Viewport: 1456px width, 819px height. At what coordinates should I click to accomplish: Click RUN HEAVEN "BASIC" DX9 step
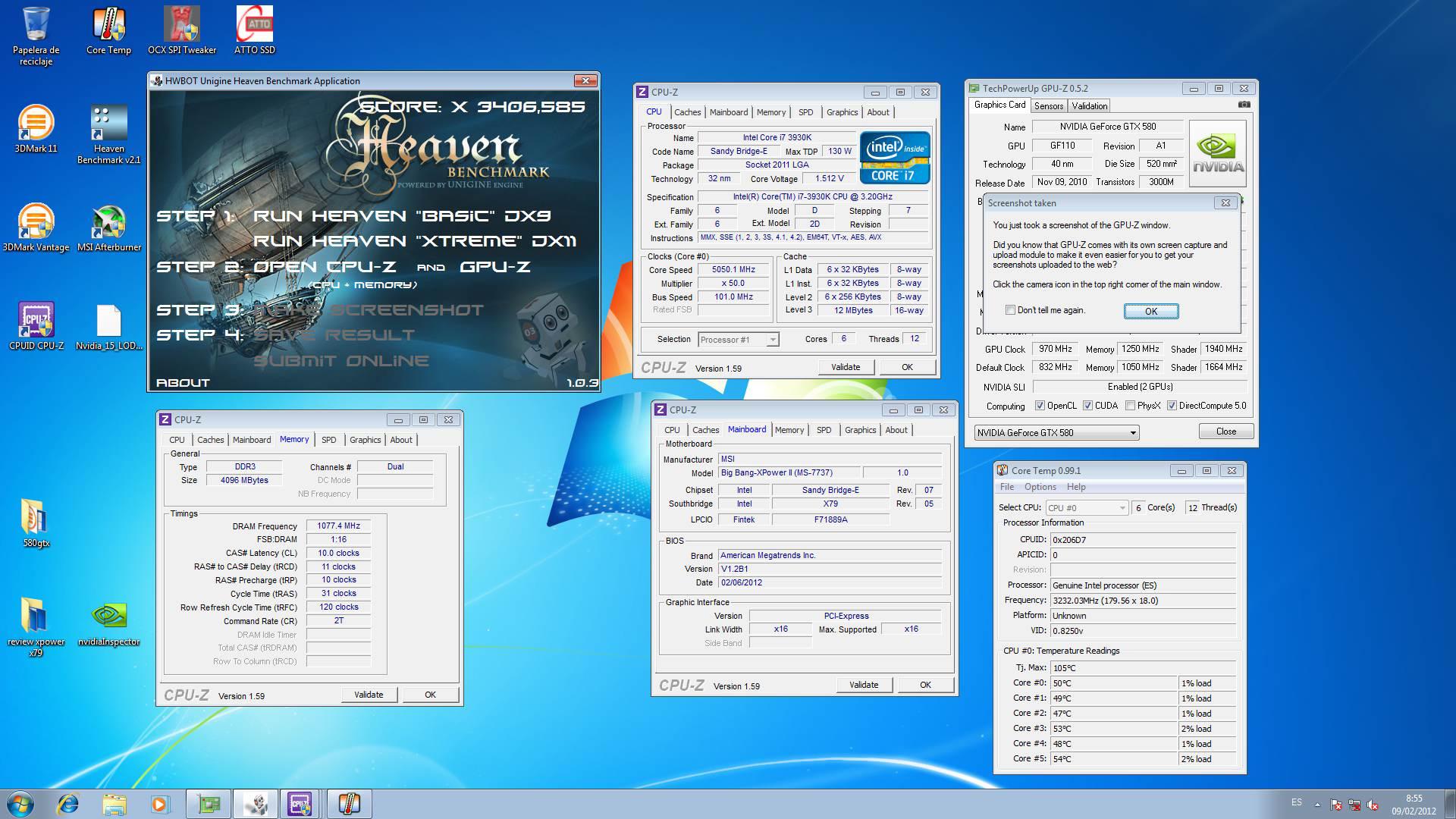tap(402, 216)
